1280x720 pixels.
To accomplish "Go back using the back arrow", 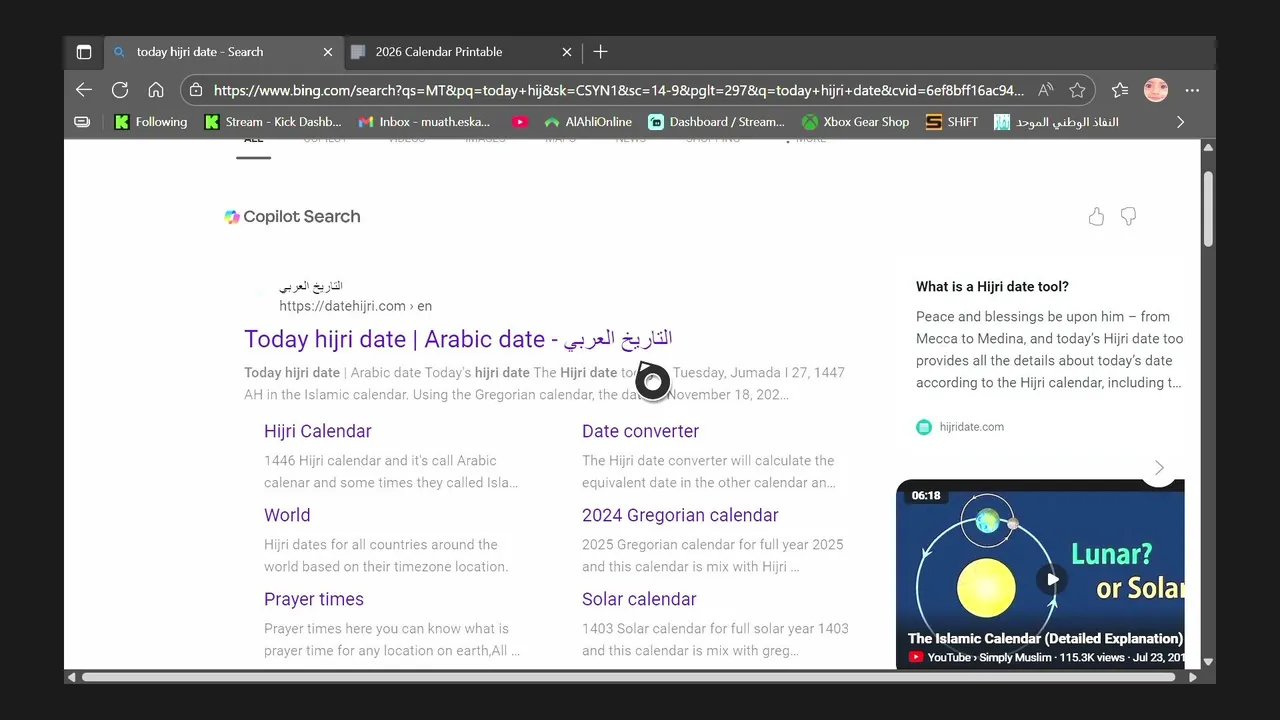I will 84,90.
